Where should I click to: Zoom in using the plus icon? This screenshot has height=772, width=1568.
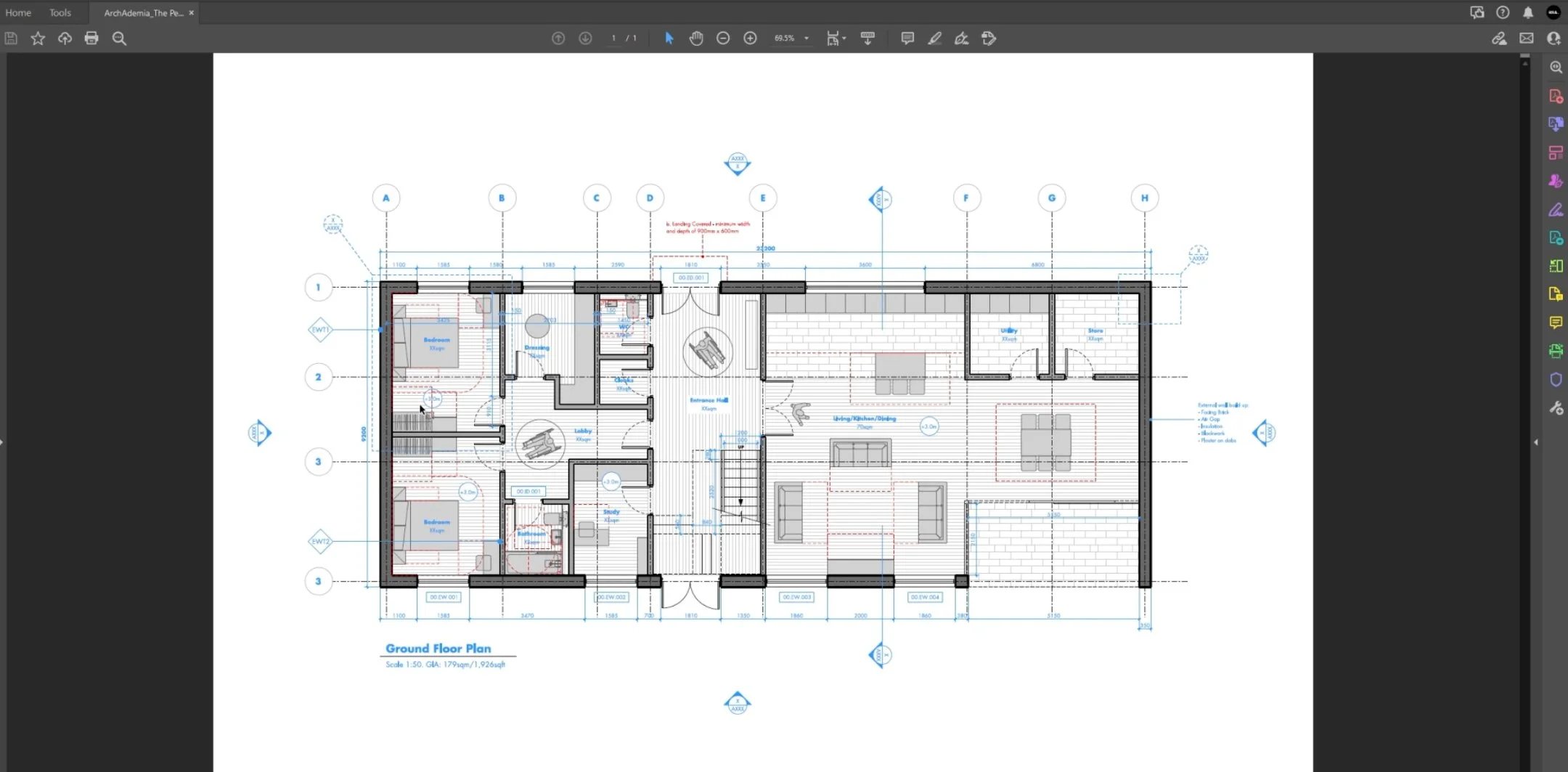pyautogui.click(x=750, y=38)
